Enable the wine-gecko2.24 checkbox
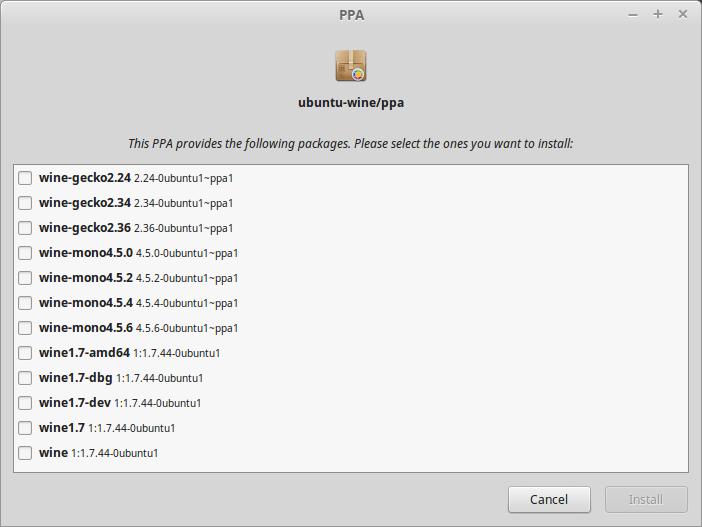This screenshot has height=527, width=702. 25,178
